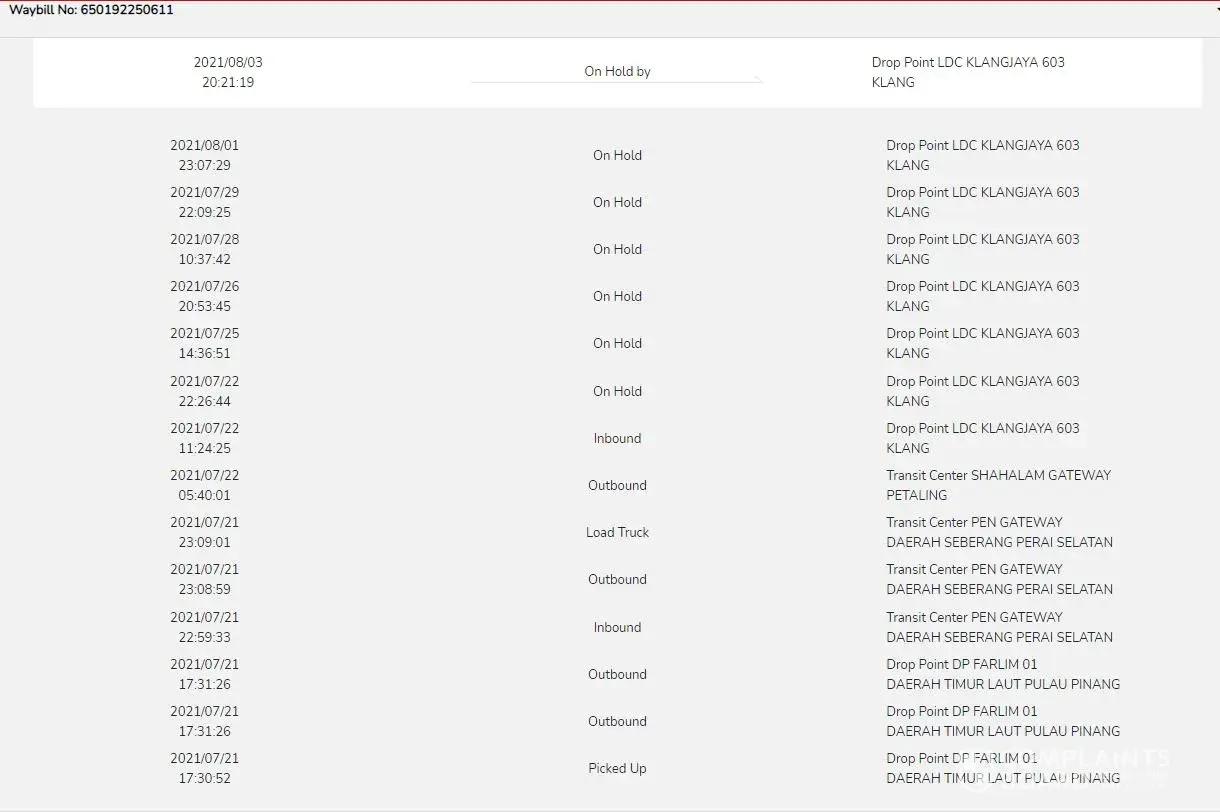
Task: Click the highlighted Drop Point LDC KLANGJAYA 603 location
Action: tap(967, 72)
